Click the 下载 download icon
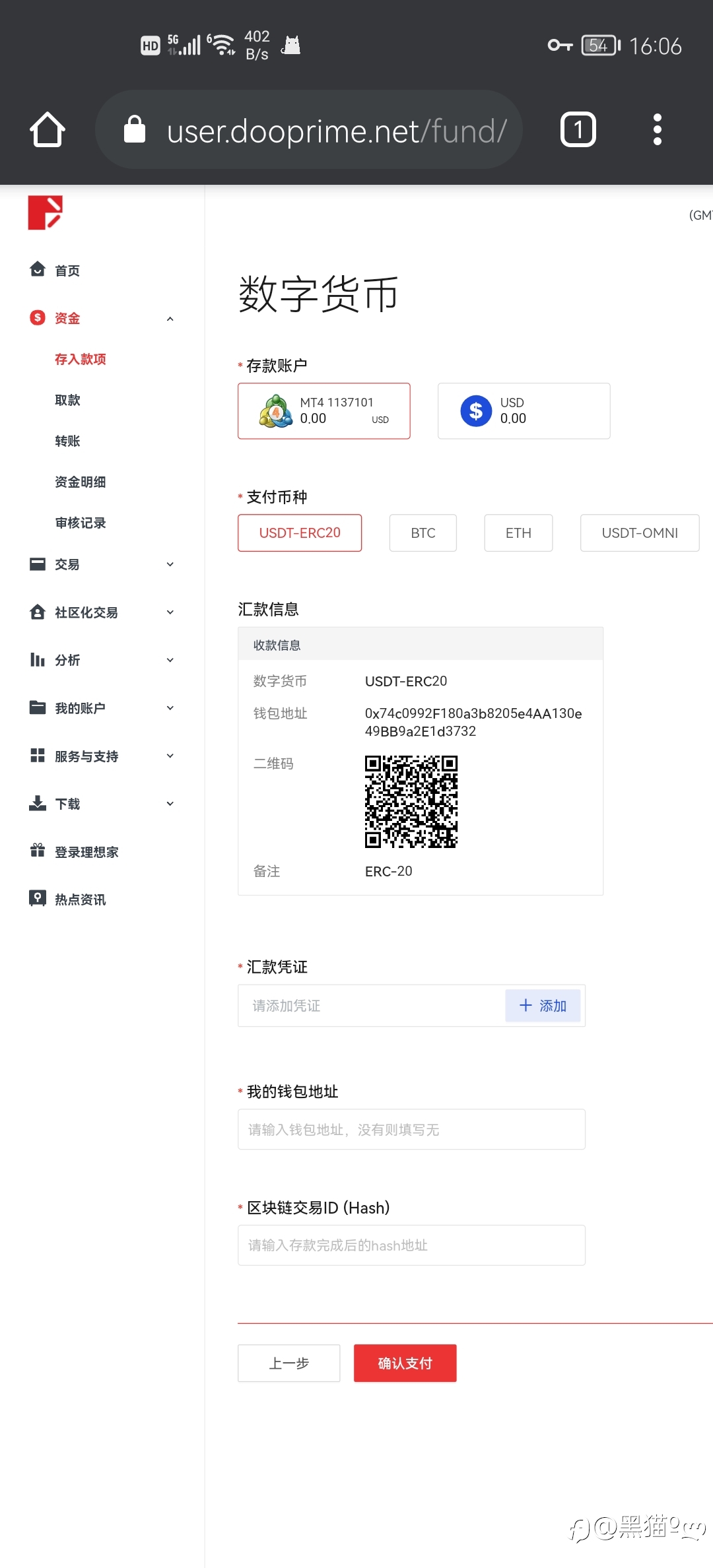 pos(38,803)
